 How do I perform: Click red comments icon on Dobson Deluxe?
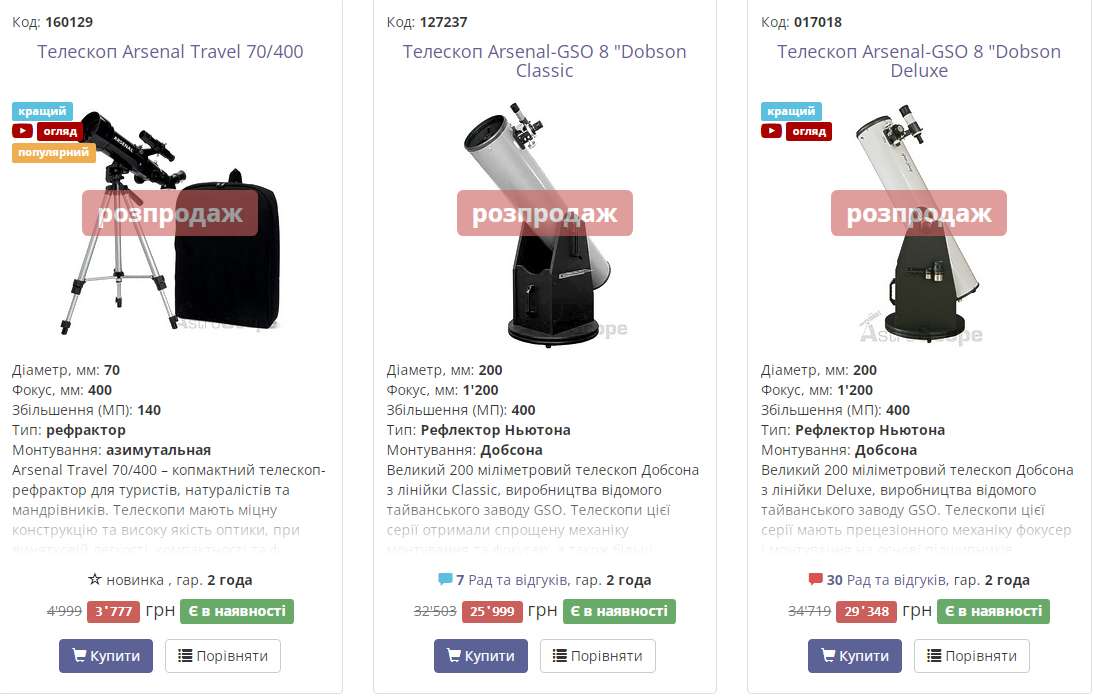(816, 580)
